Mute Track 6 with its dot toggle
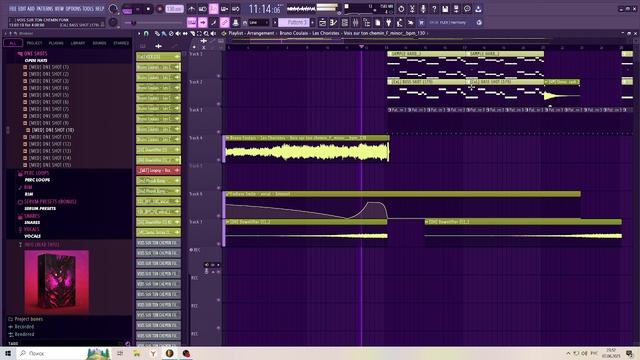This screenshot has height=360, width=640. 219,216
